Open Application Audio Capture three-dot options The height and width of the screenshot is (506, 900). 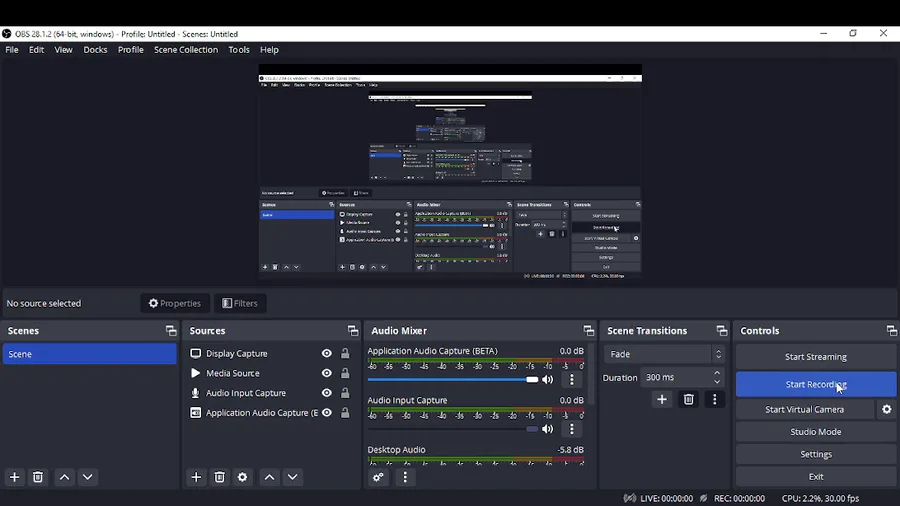[571, 379]
